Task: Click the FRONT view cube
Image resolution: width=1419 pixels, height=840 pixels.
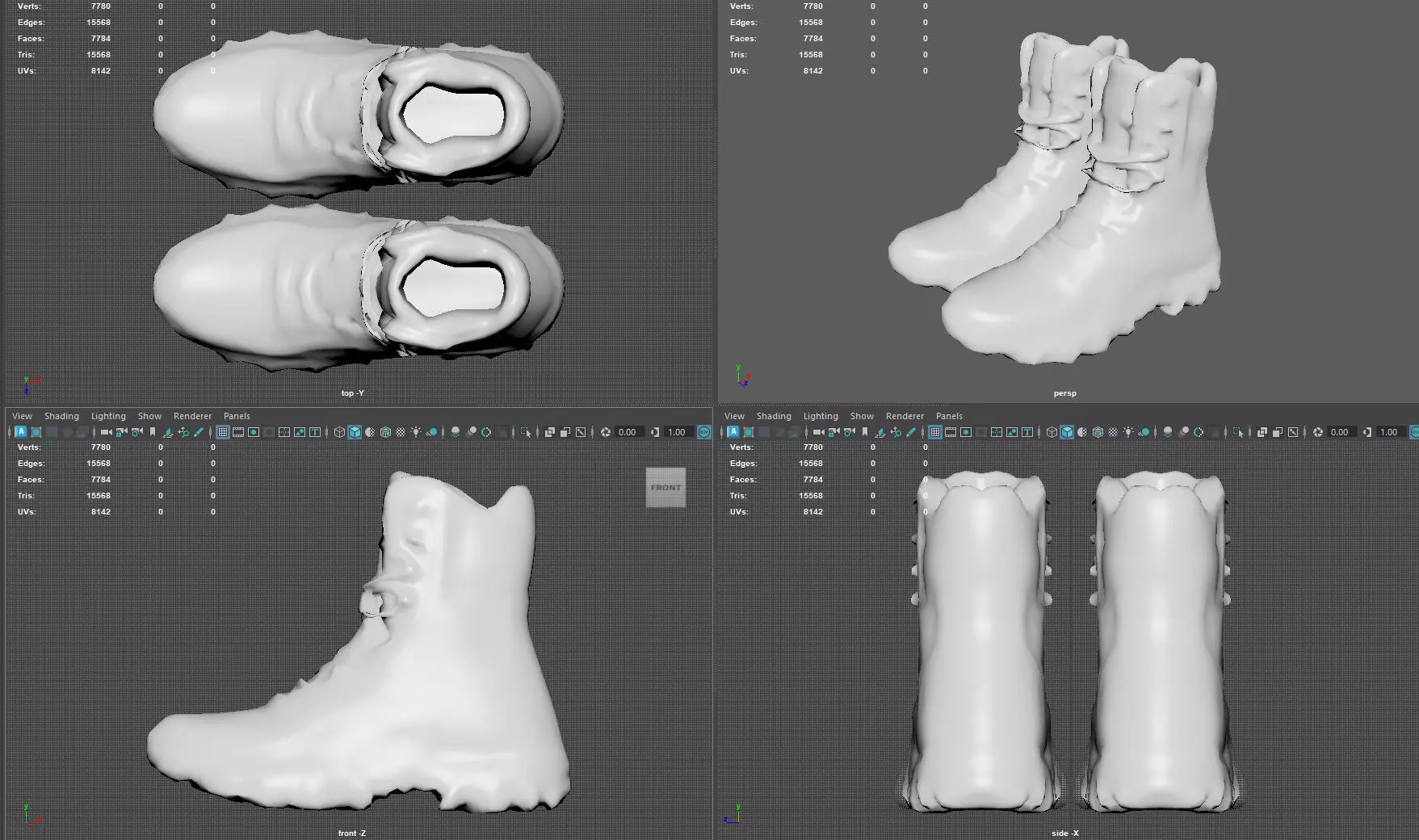Action: (665, 487)
